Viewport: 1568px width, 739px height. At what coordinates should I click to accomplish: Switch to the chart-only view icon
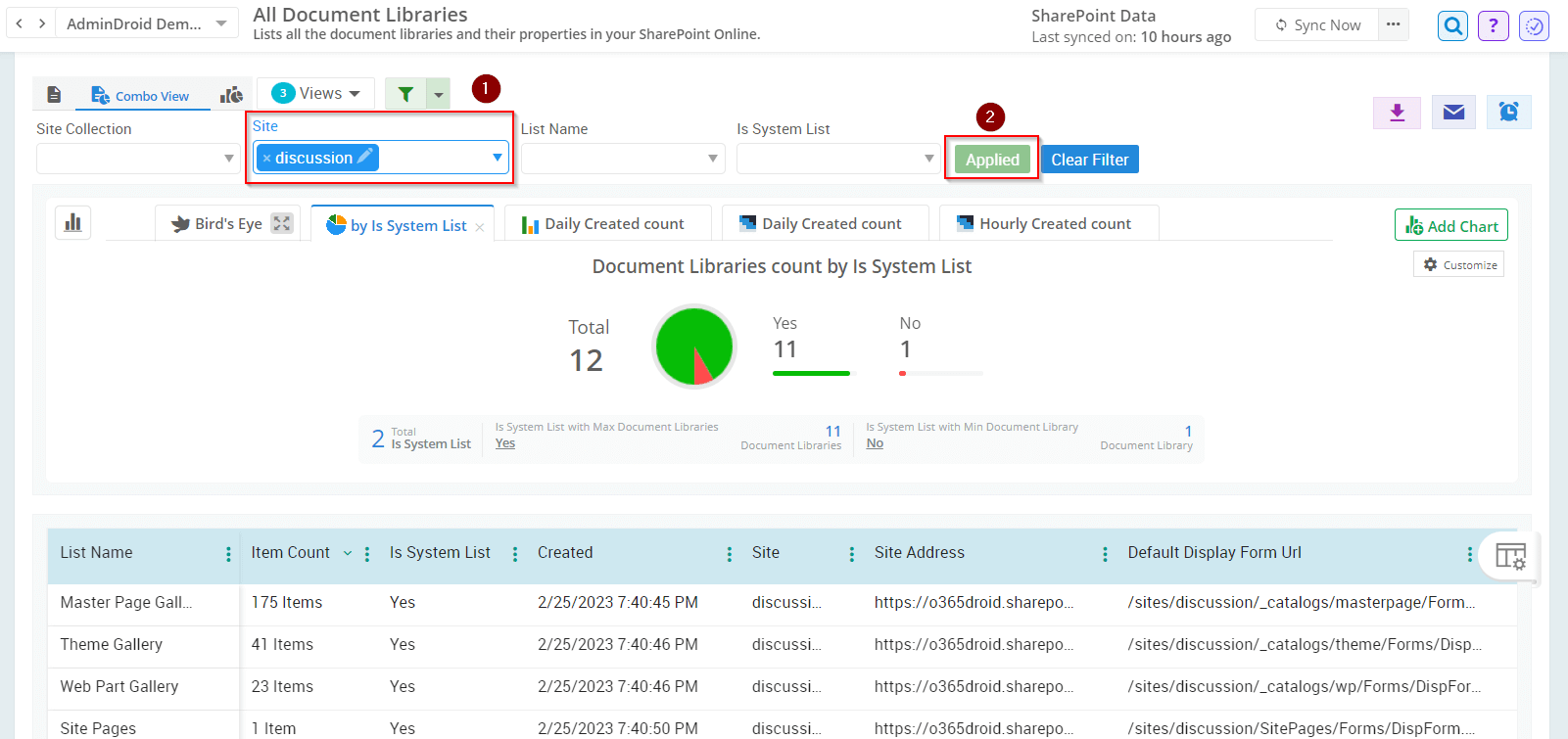[x=232, y=95]
